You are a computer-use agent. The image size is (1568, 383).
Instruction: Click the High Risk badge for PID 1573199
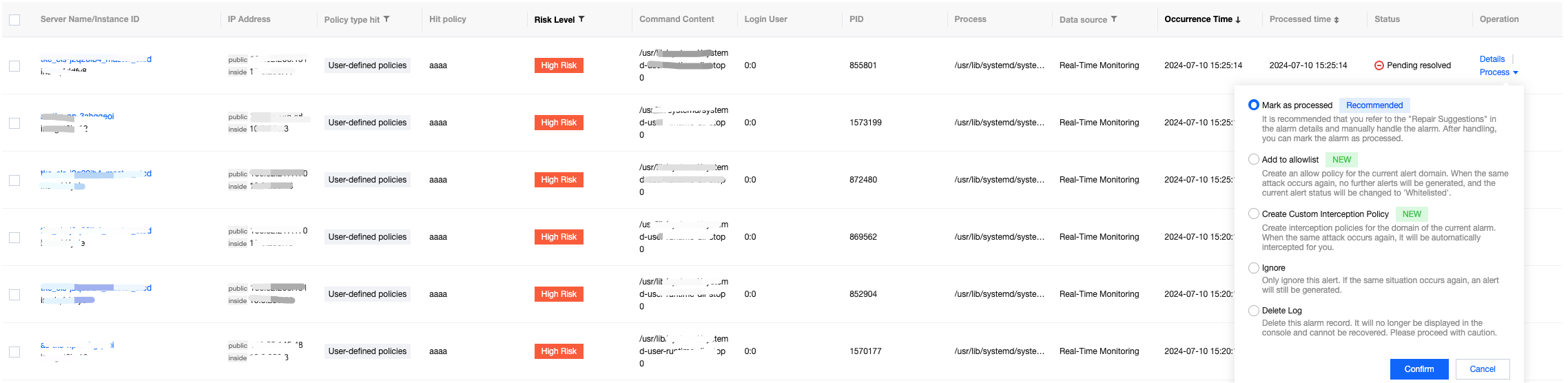559,123
